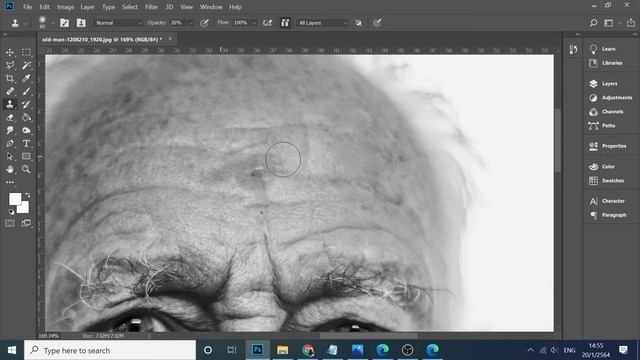Image resolution: width=640 pixels, height=360 pixels.
Task: Select the Hand tool
Action: click(10, 169)
